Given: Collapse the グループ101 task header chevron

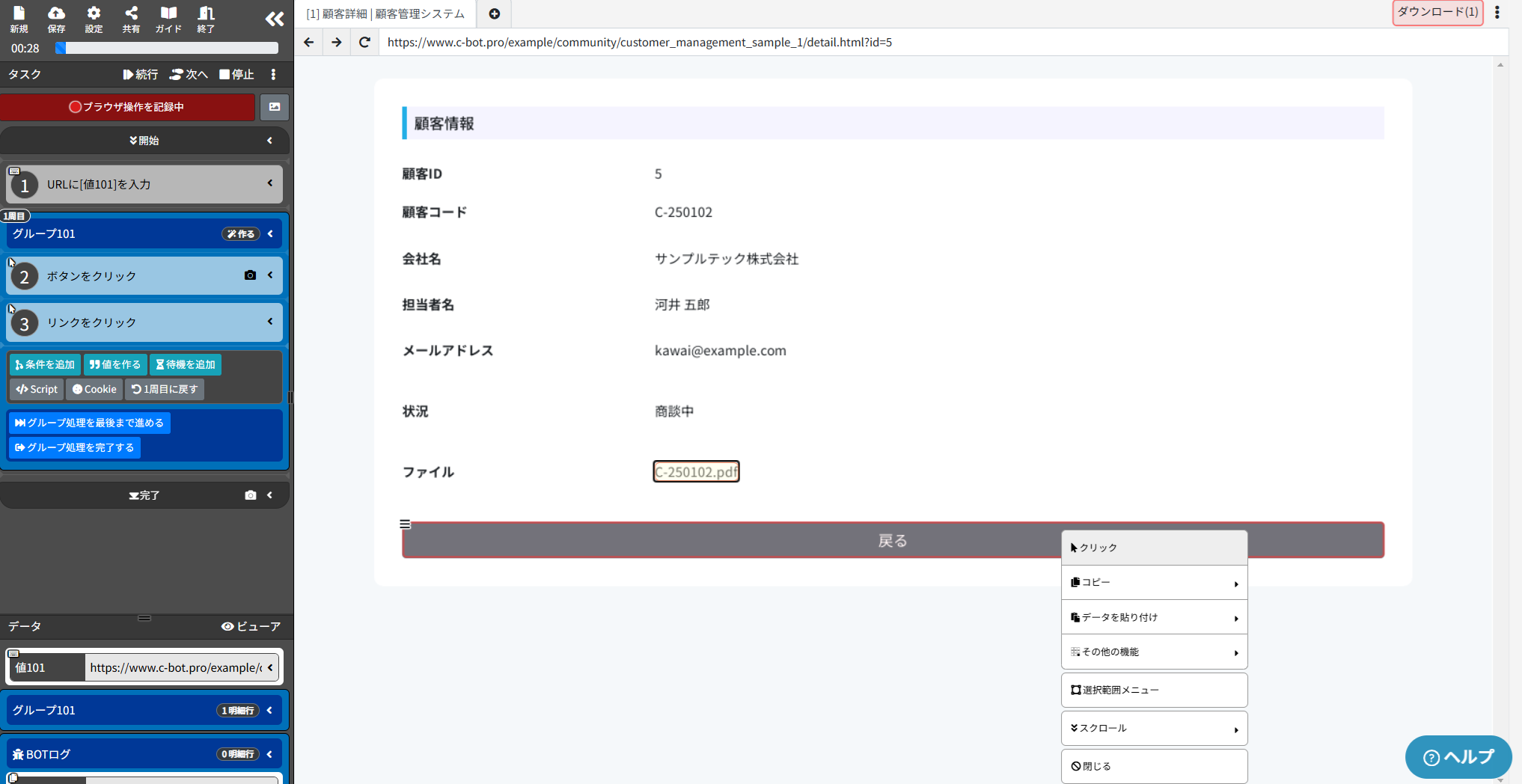Looking at the screenshot, I should [x=270, y=234].
